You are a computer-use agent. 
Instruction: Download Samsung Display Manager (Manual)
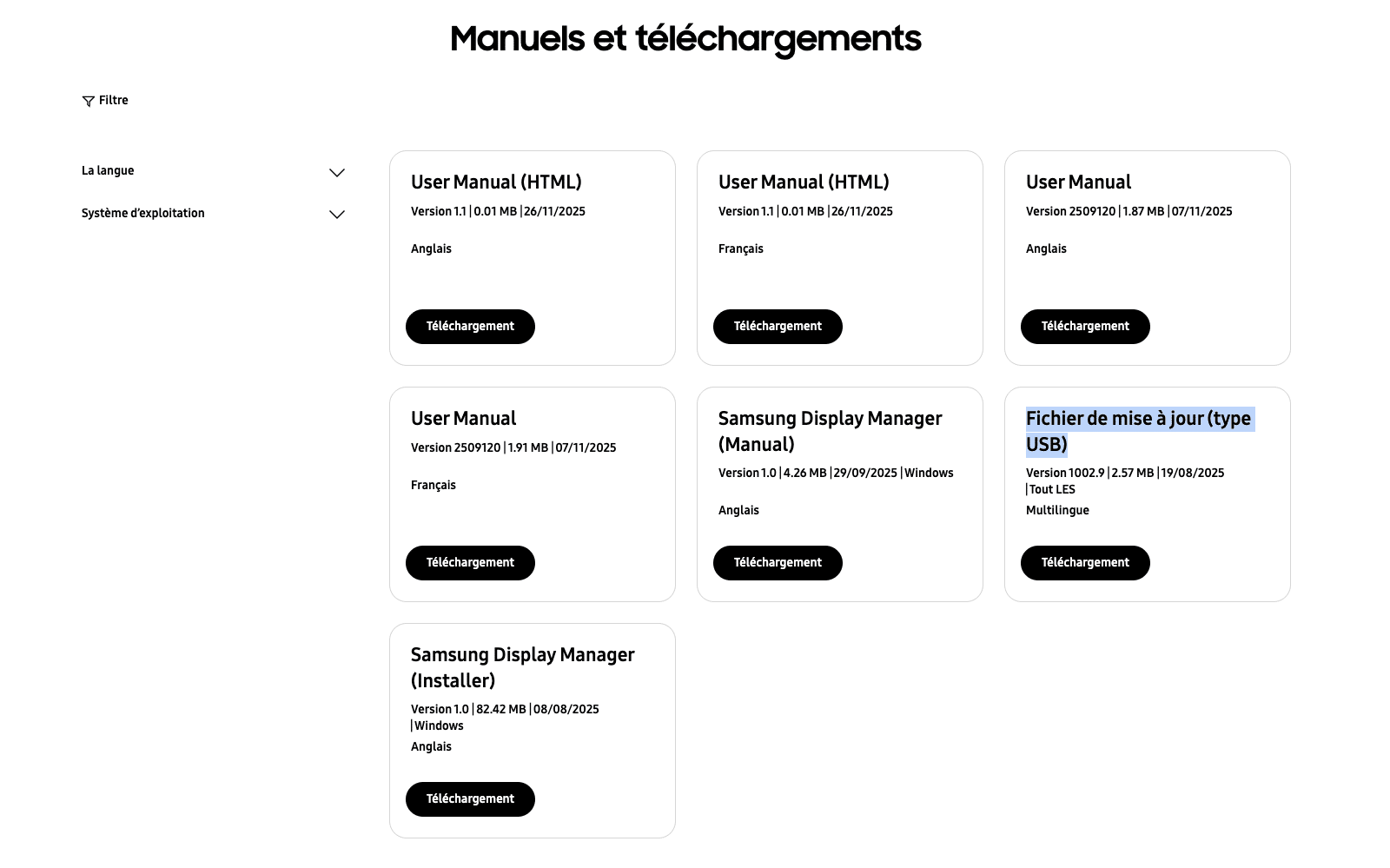[x=778, y=563]
